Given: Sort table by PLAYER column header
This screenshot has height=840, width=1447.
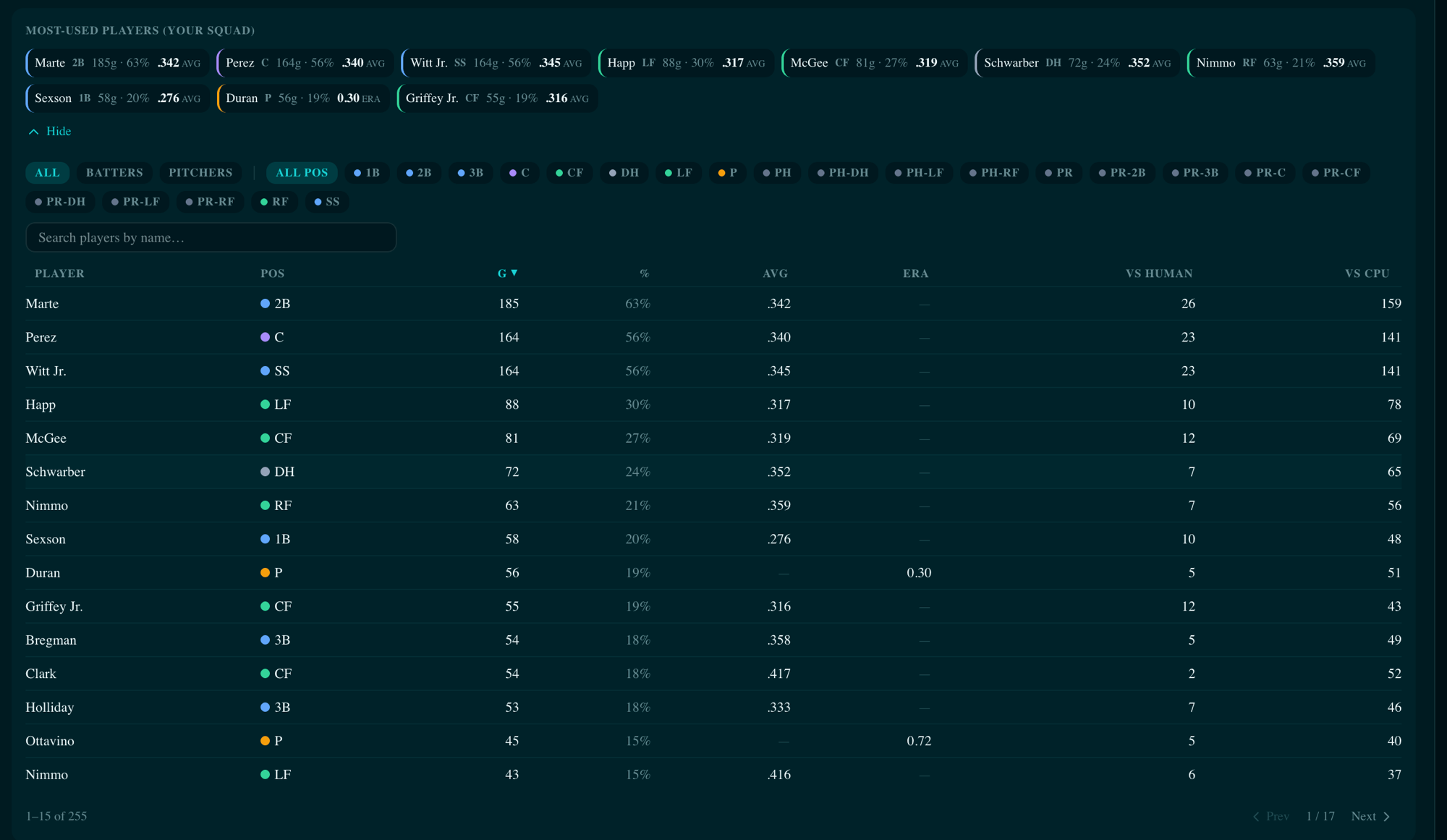Looking at the screenshot, I should tap(59, 273).
